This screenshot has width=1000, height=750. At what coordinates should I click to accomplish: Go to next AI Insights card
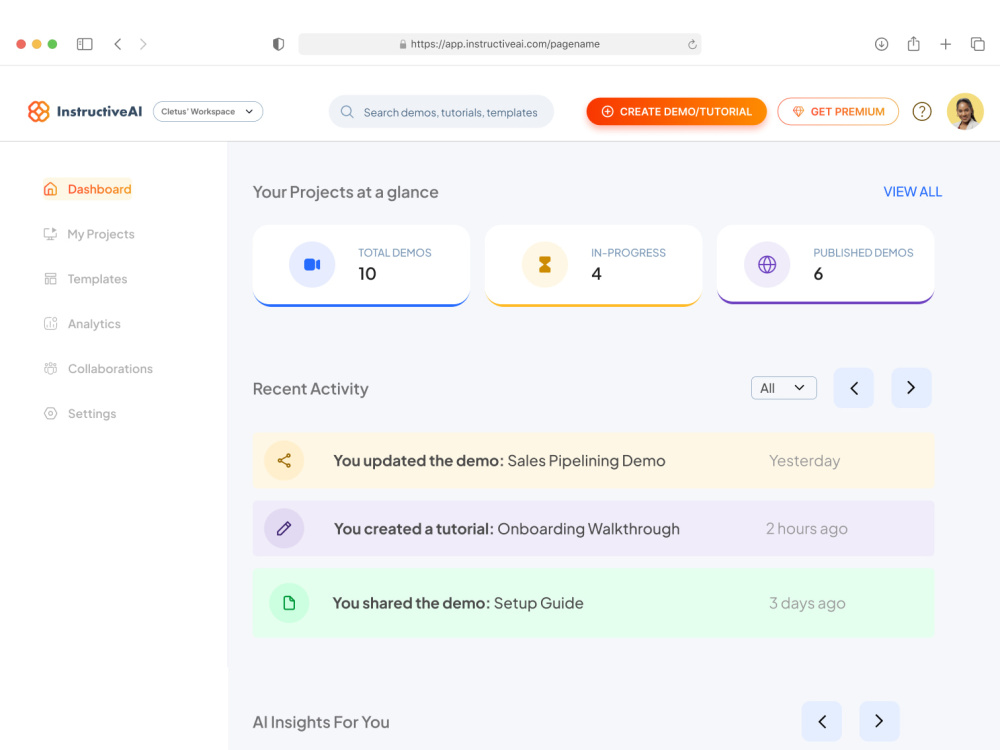[x=879, y=721]
